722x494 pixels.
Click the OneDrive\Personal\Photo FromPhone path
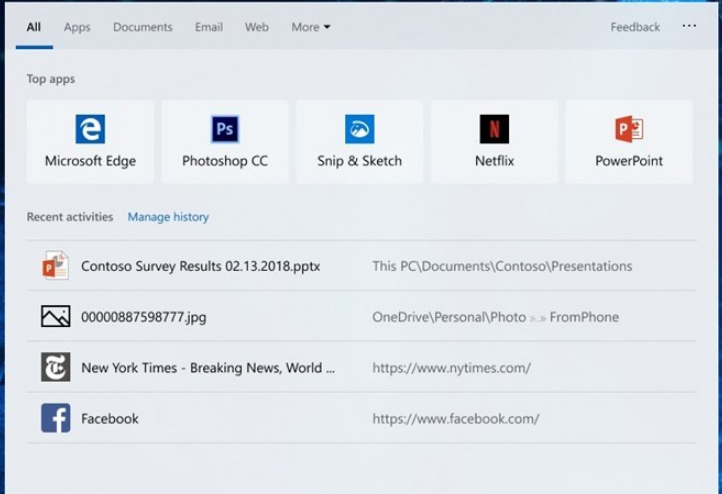tap(495, 317)
